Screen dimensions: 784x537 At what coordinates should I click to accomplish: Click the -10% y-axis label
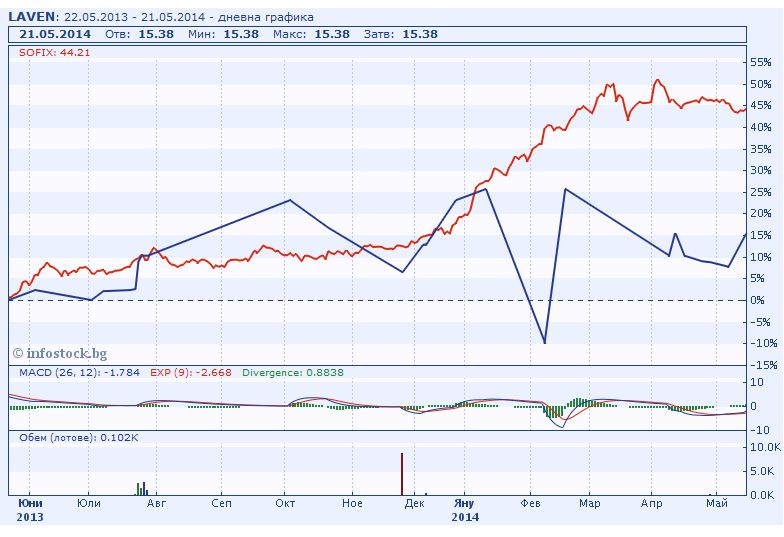tap(762, 343)
